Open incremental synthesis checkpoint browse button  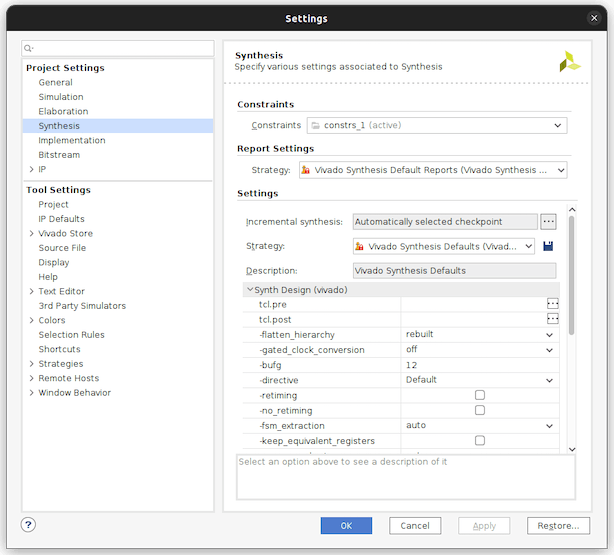[x=548, y=222]
